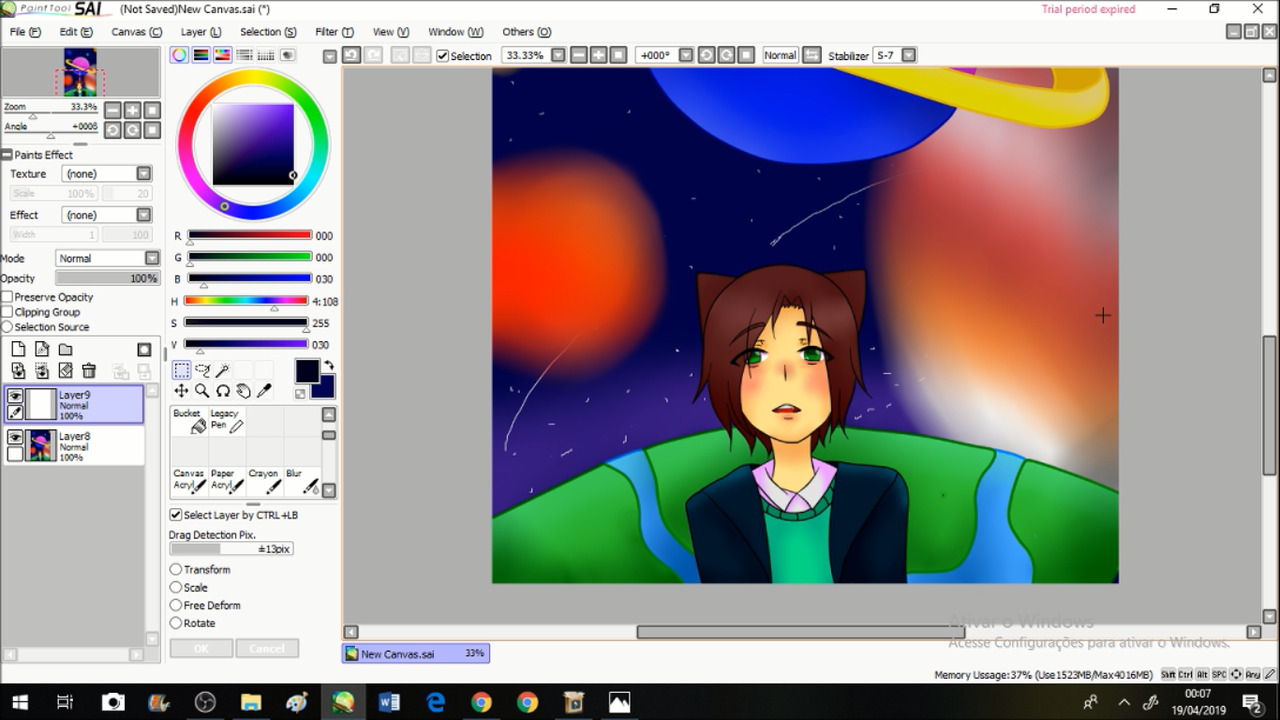Select the Zoom magnifier tool
The image size is (1280, 720).
(x=202, y=391)
